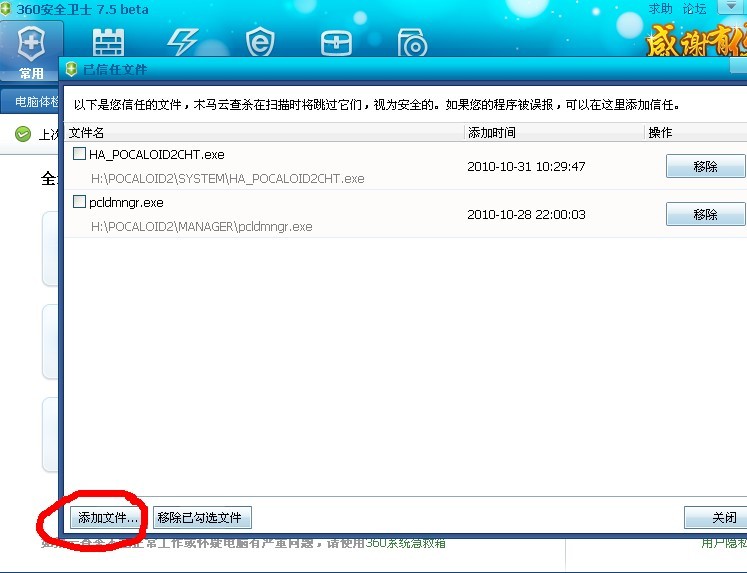Open the firewall wall icon in toolbar
Screen dimensions: 747x573
pyautogui.click(x=108, y=42)
